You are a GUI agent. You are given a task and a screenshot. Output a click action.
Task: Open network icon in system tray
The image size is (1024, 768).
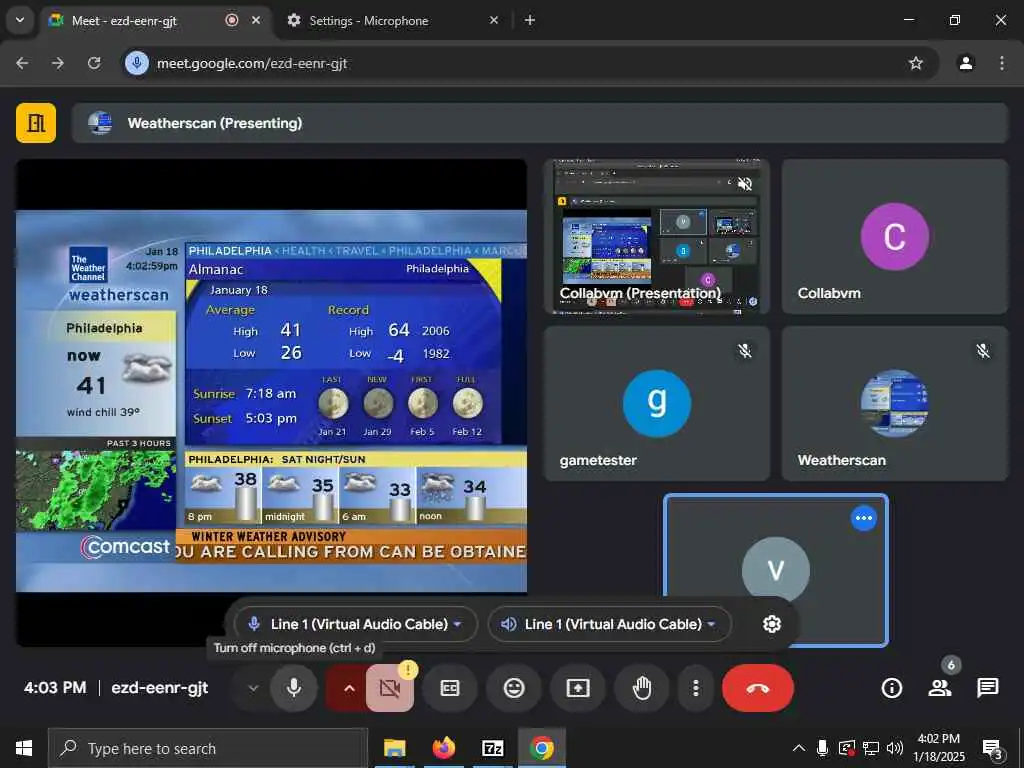point(871,748)
